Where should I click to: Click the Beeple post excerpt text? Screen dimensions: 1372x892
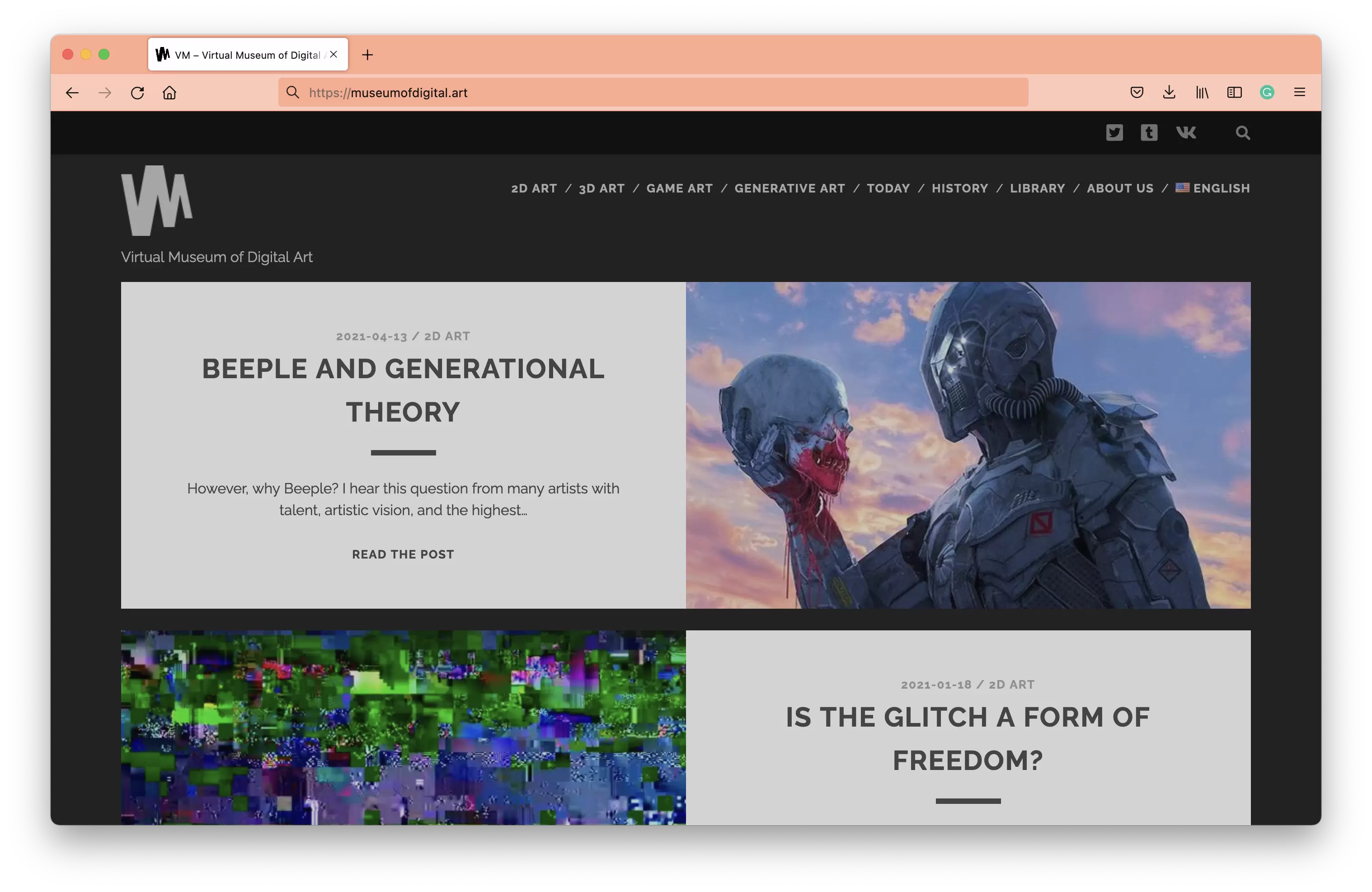[403, 499]
